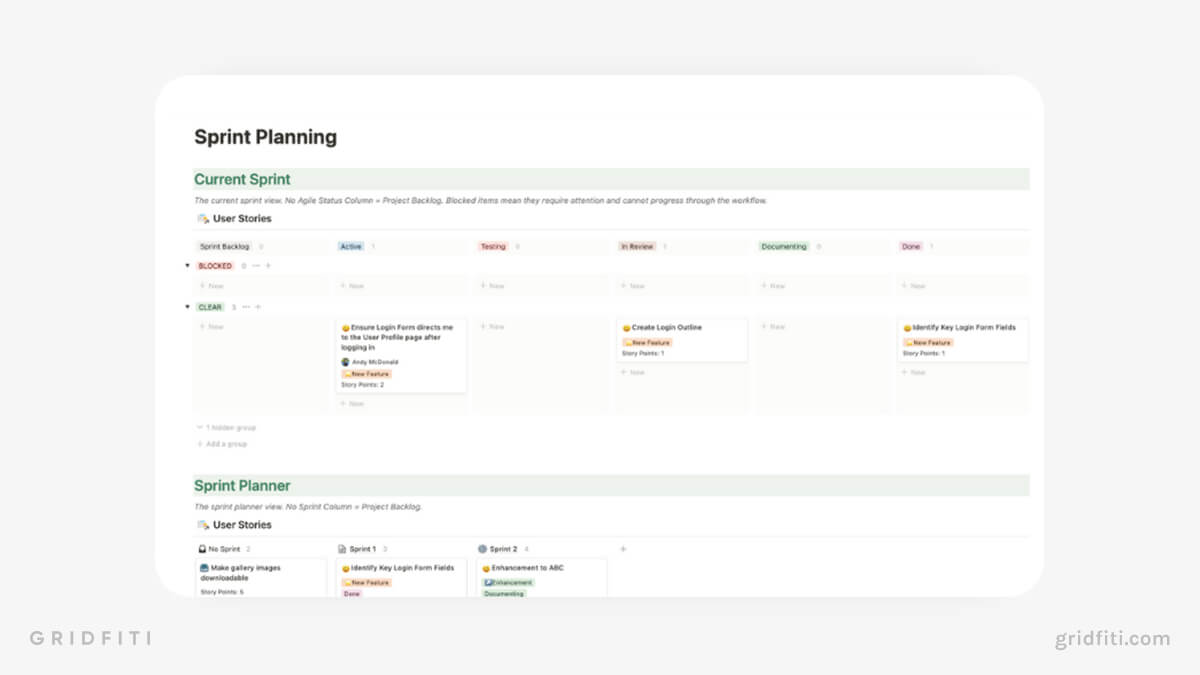This screenshot has width=1200, height=675.
Task: Open the Ensure Login Form directs me card
Action: click(x=401, y=356)
